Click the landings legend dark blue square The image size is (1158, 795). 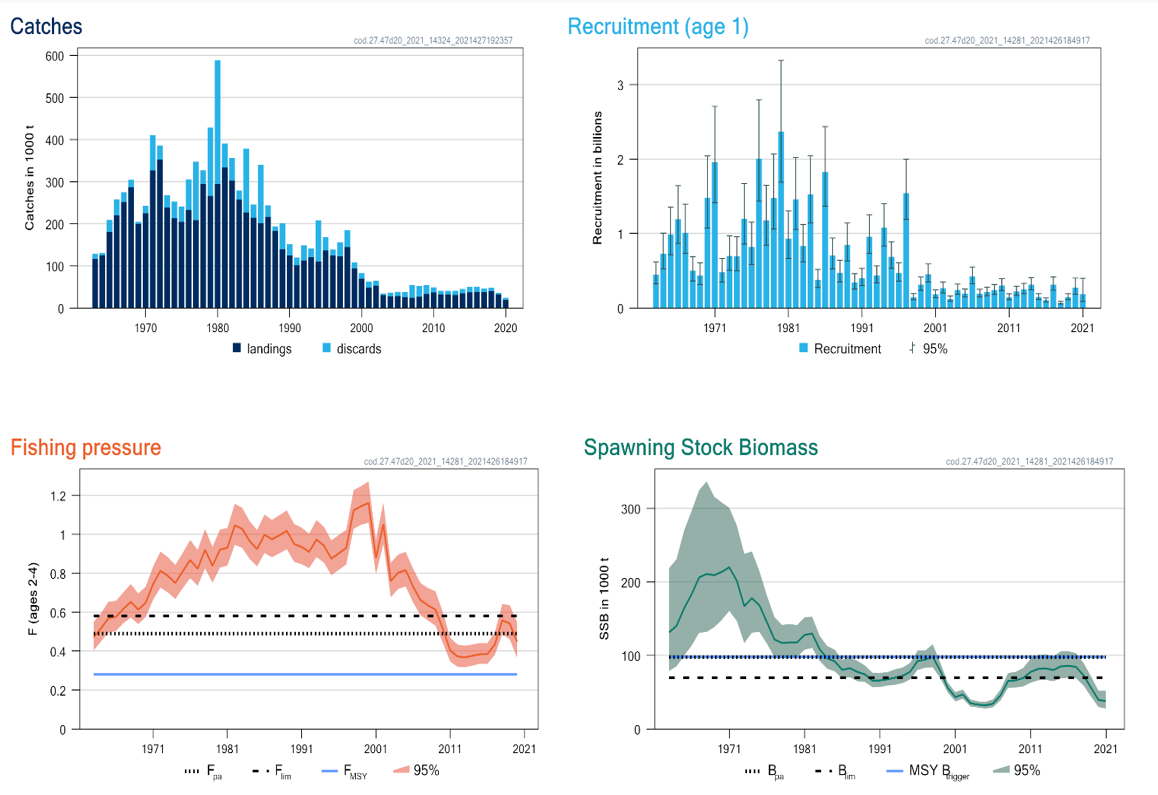pyautogui.click(x=237, y=349)
